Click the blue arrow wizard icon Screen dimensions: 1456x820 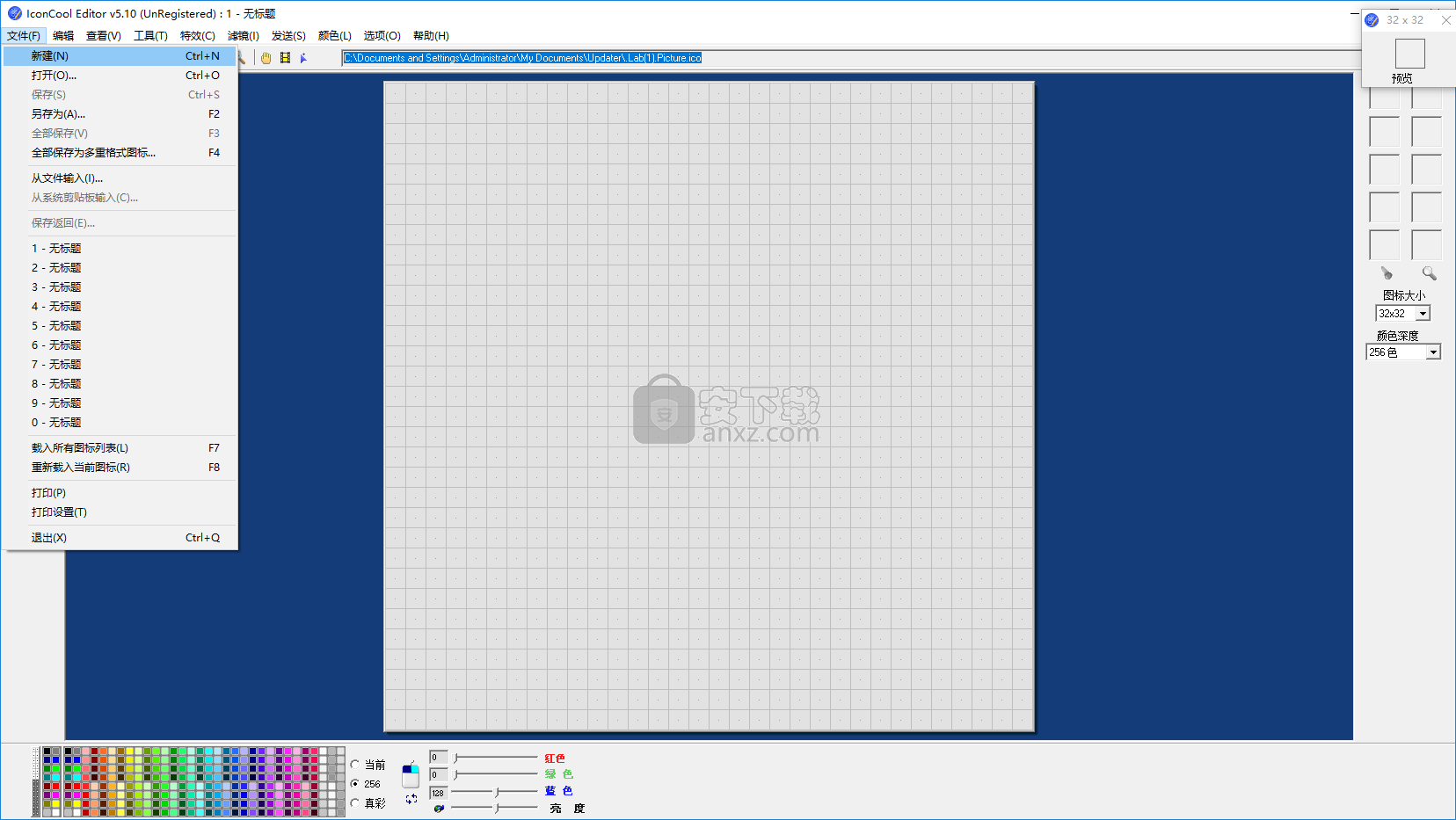(303, 58)
